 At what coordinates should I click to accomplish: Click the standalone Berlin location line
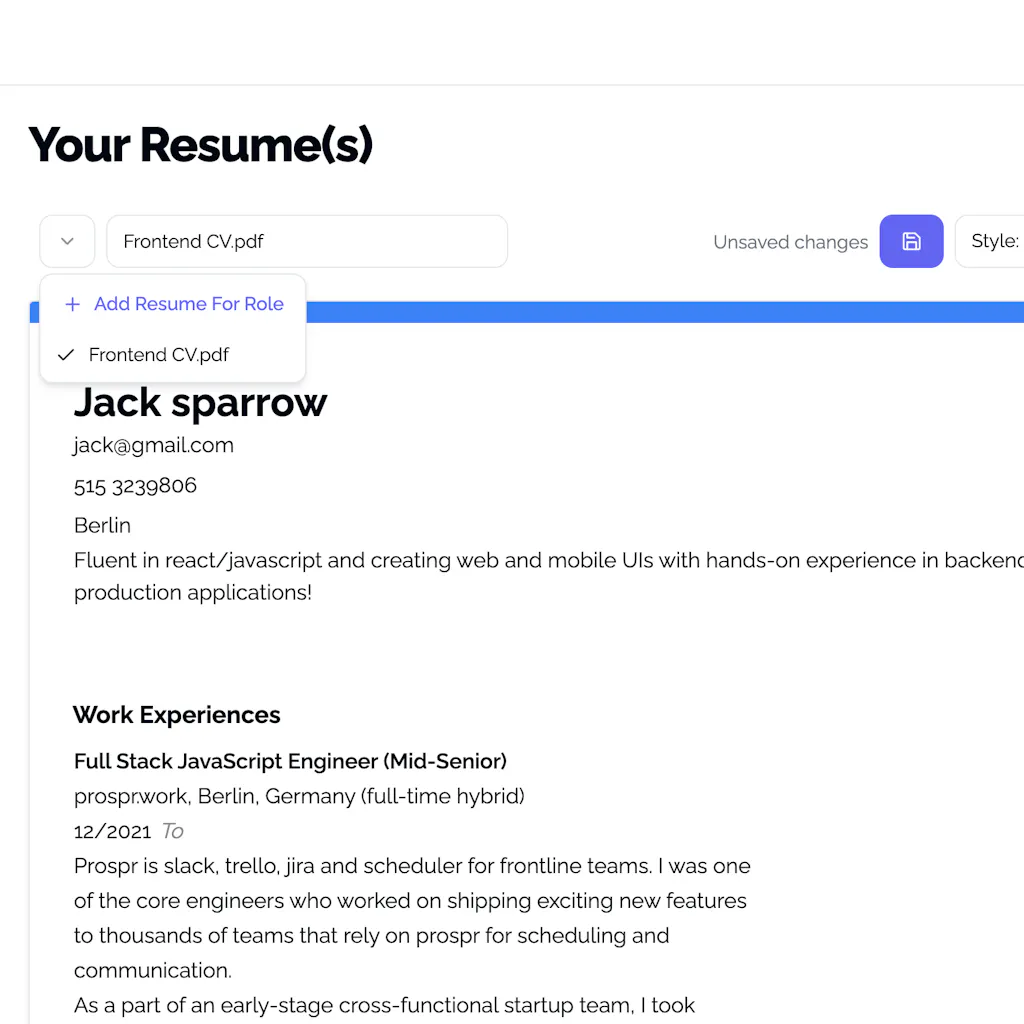tap(102, 525)
